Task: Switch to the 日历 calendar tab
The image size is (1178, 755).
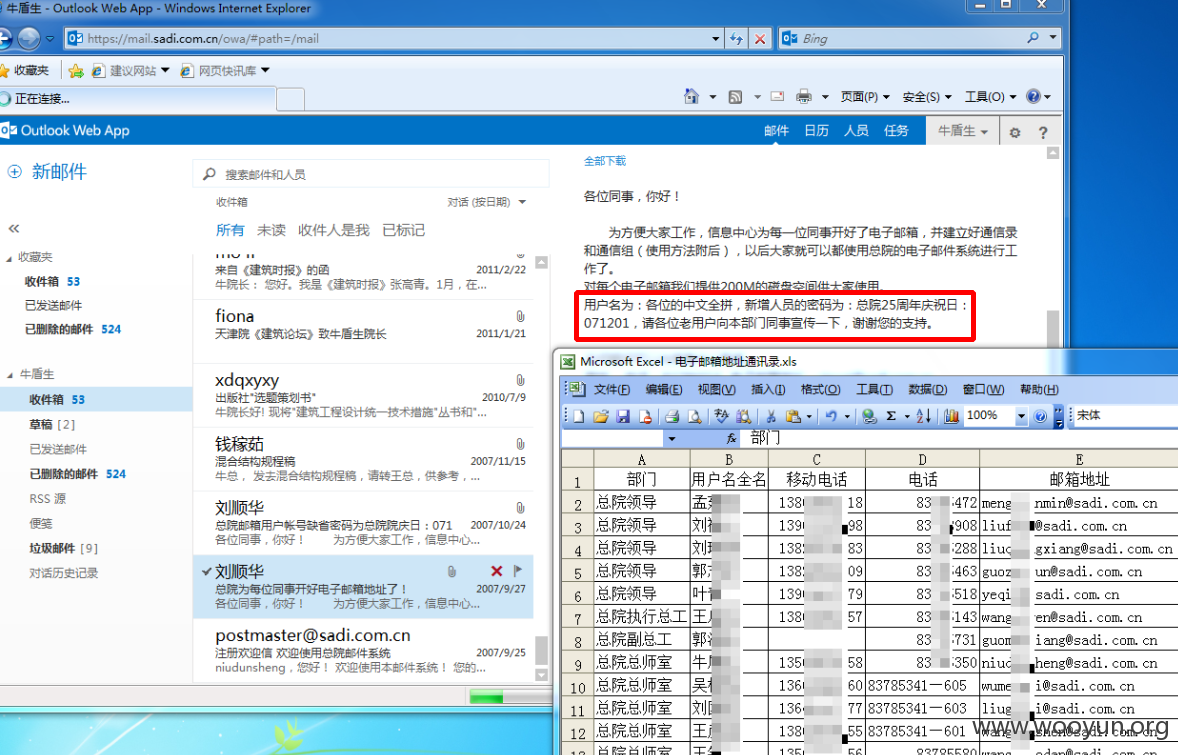Action: (816, 131)
